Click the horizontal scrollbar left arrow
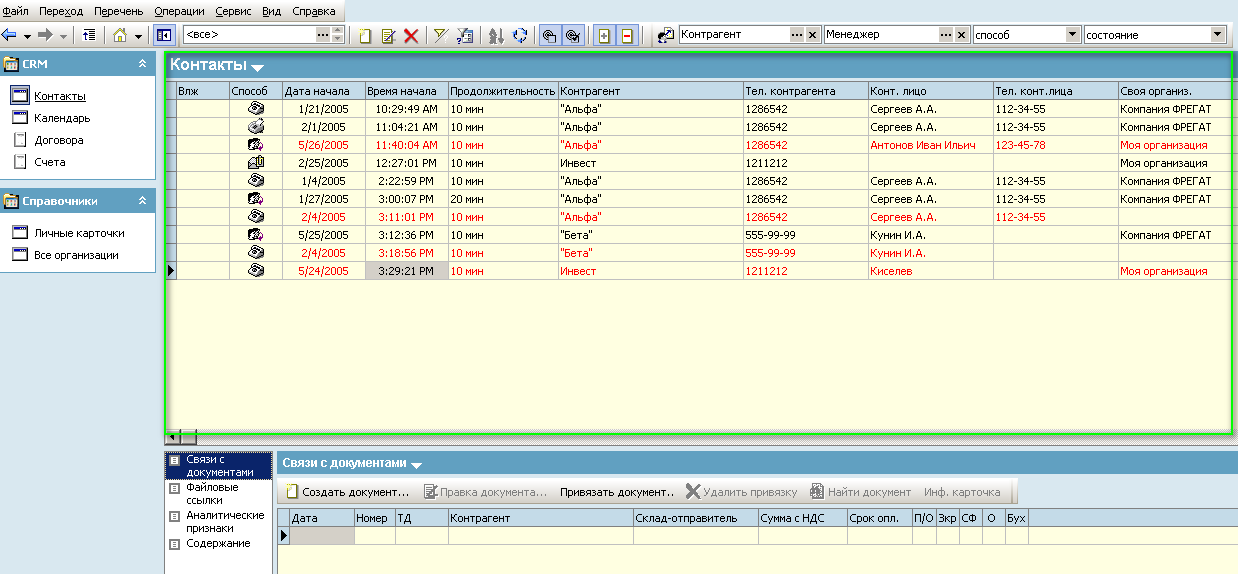This screenshot has width=1238, height=574. pos(172,437)
